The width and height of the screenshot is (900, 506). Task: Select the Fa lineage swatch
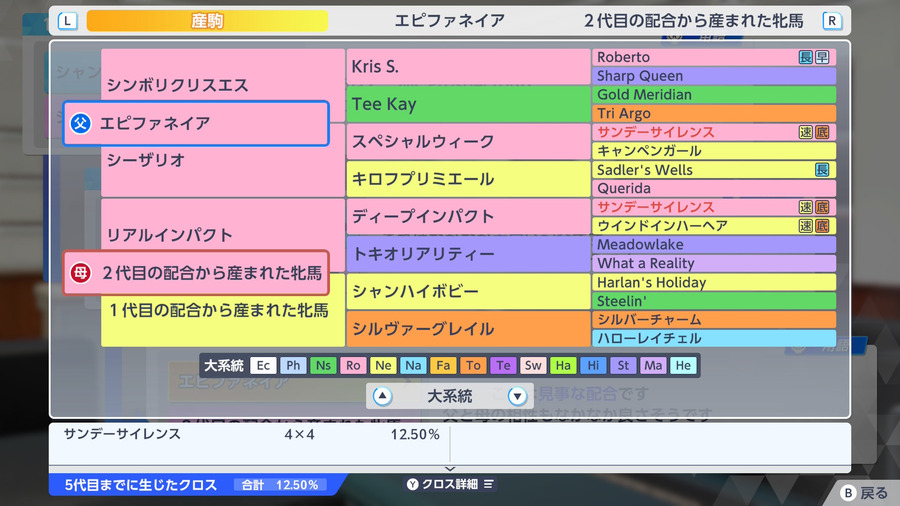tap(443, 365)
